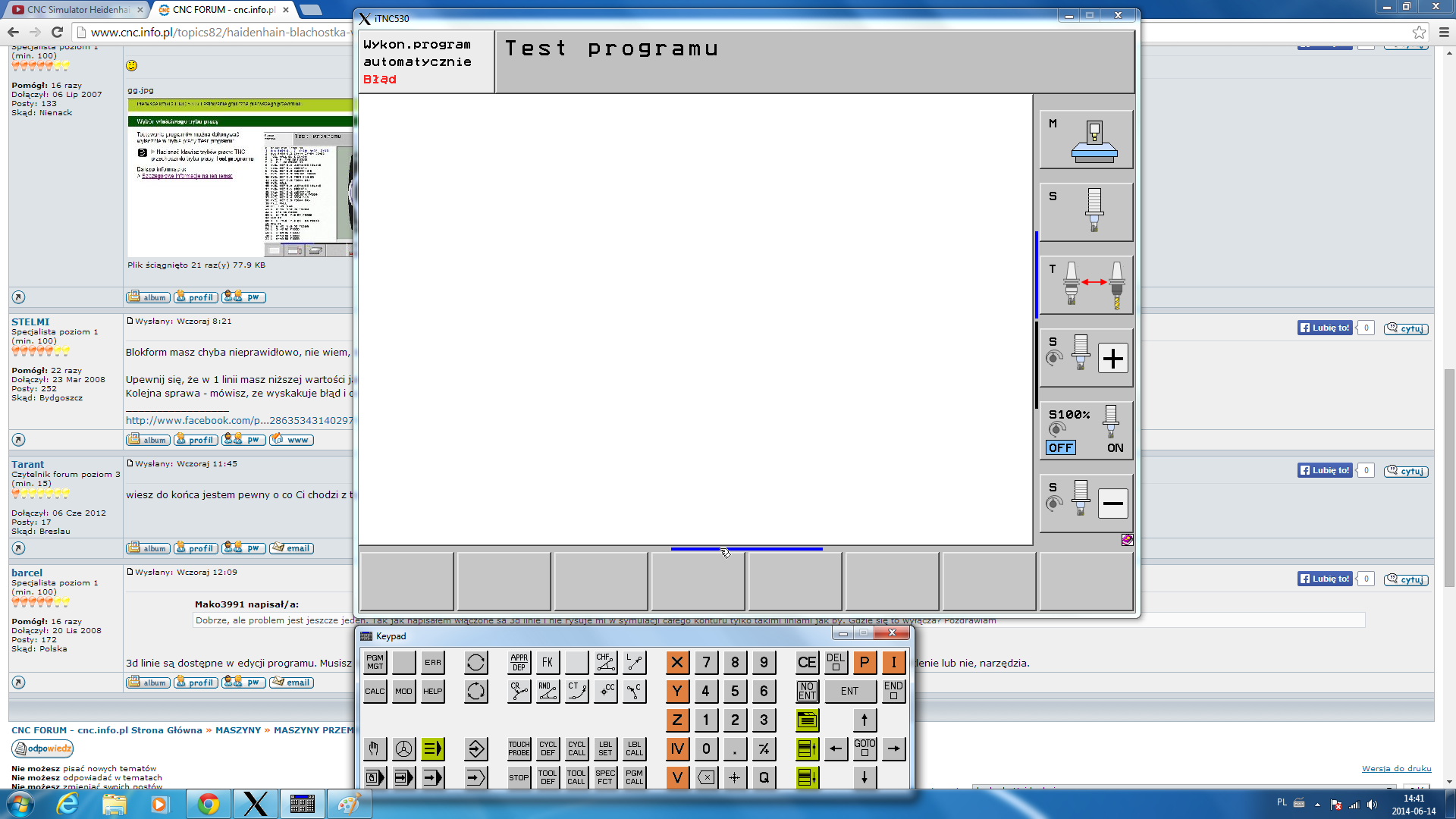Click the NO ENT key
The width and height of the screenshot is (1456, 819).
pos(807,691)
